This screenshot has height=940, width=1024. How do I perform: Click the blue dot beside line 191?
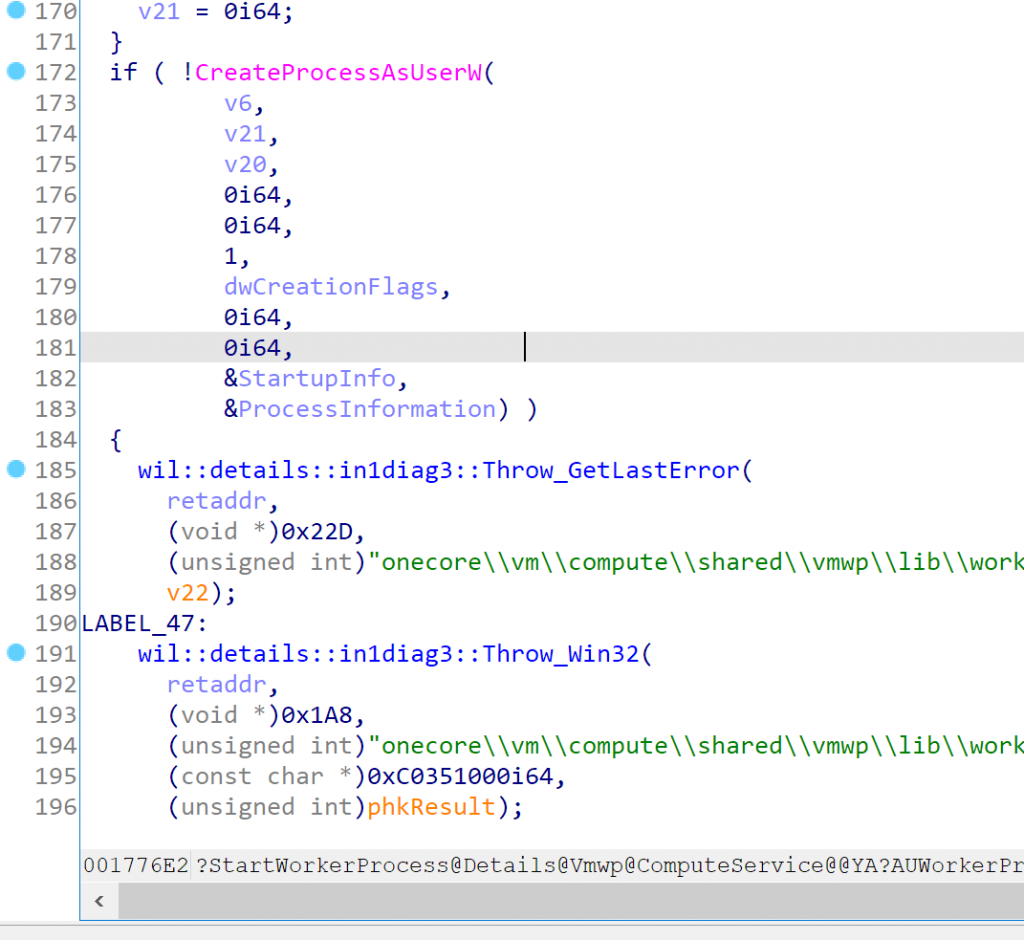click(x=14, y=653)
